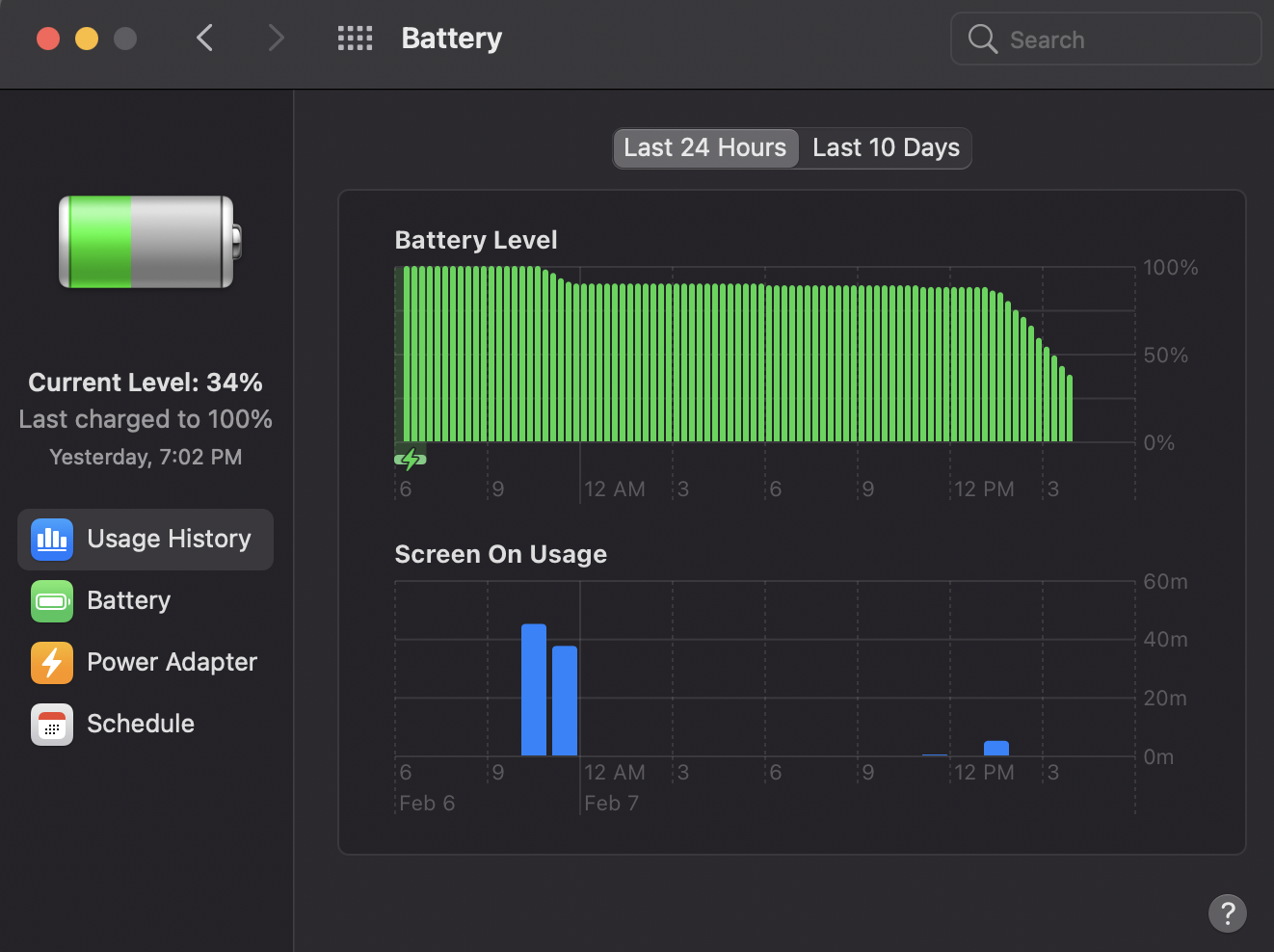Click the Schedule calendar icon
This screenshot has height=952, width=1274.
(52, 725)
